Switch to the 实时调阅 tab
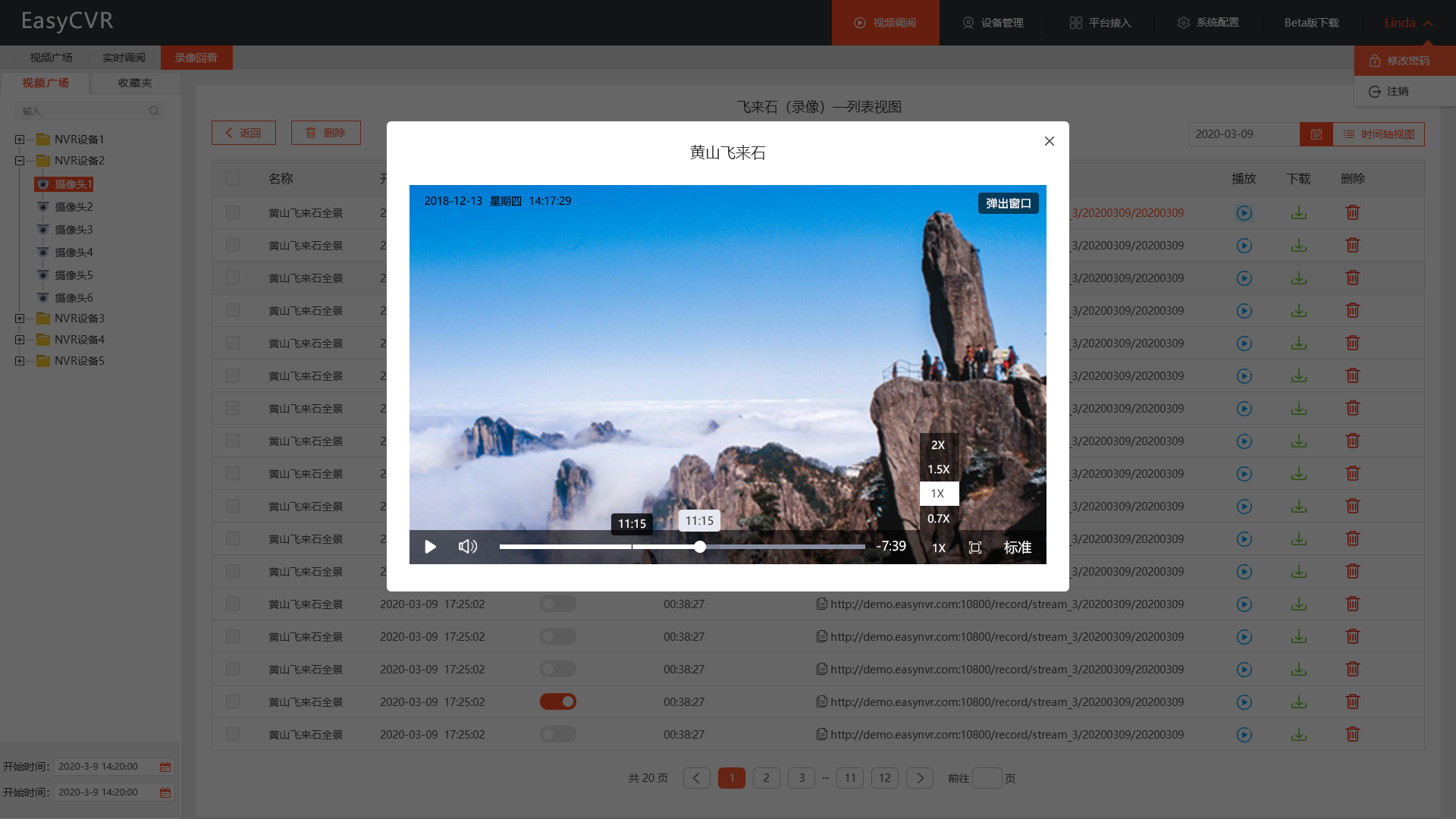Screen dimensions: 1456x819 [x=124, y=58]
